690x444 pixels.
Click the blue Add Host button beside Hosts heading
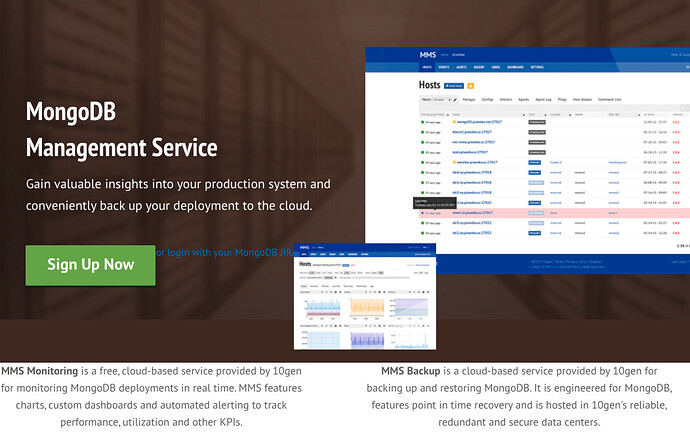coord(454,86)
